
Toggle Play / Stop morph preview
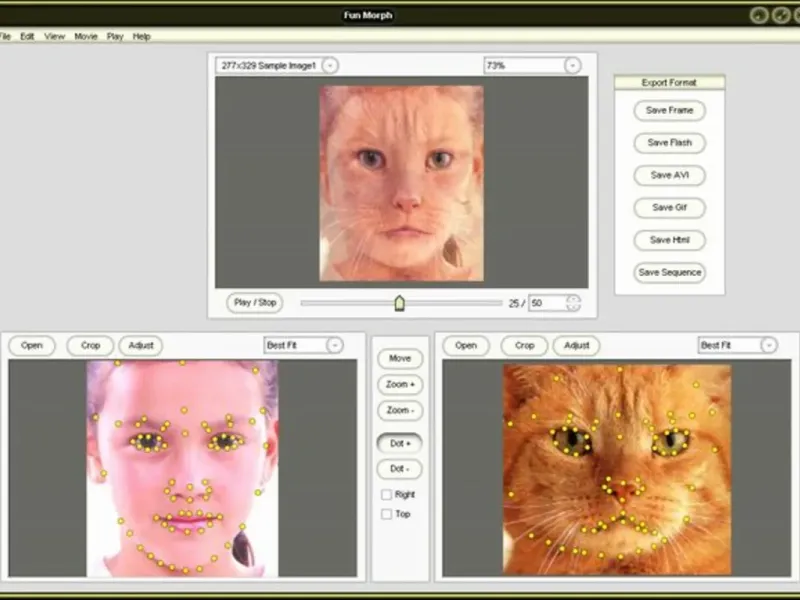coord(255,303)
